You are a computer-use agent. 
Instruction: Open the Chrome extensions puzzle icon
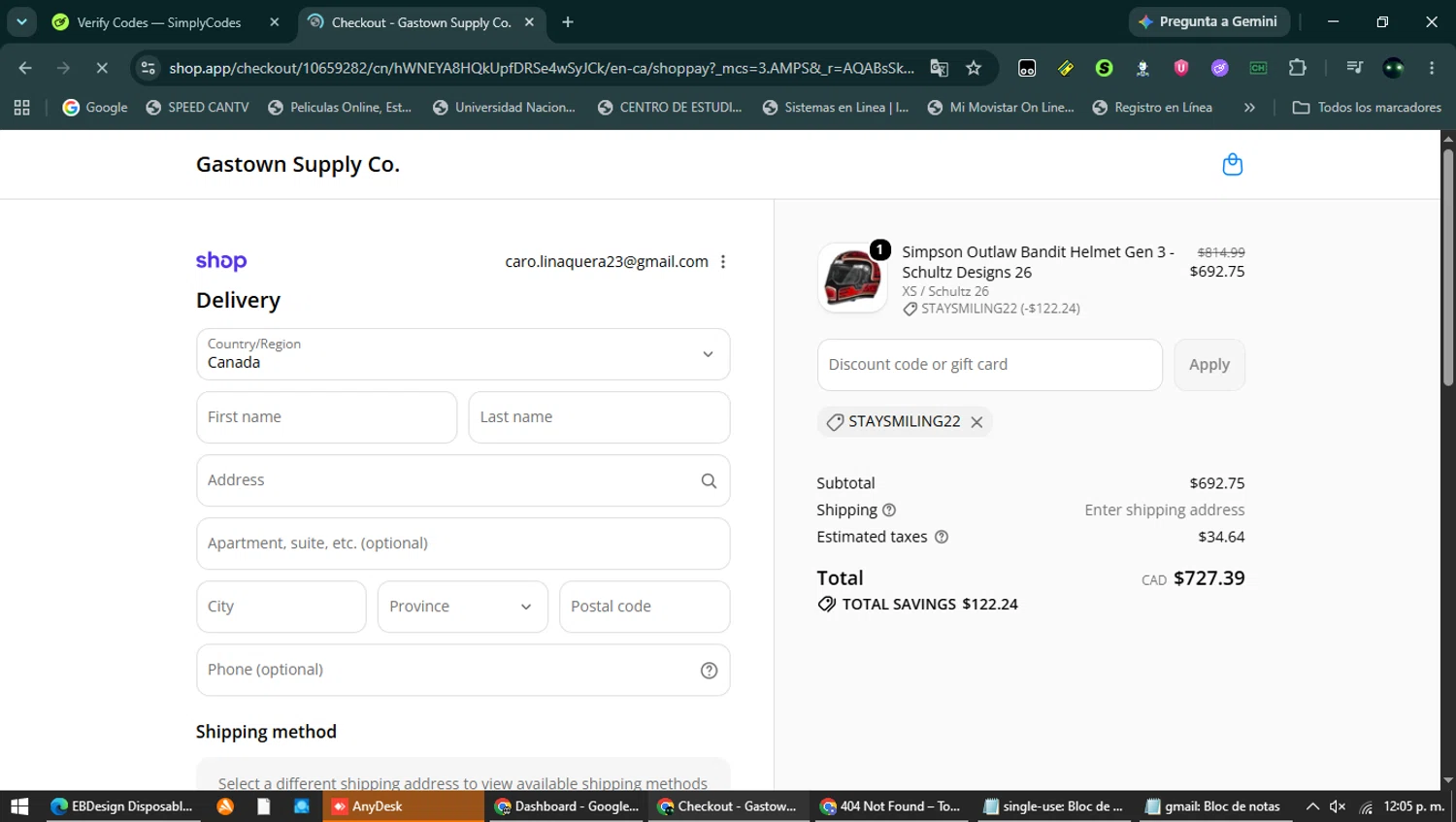tap(1297, 68)
